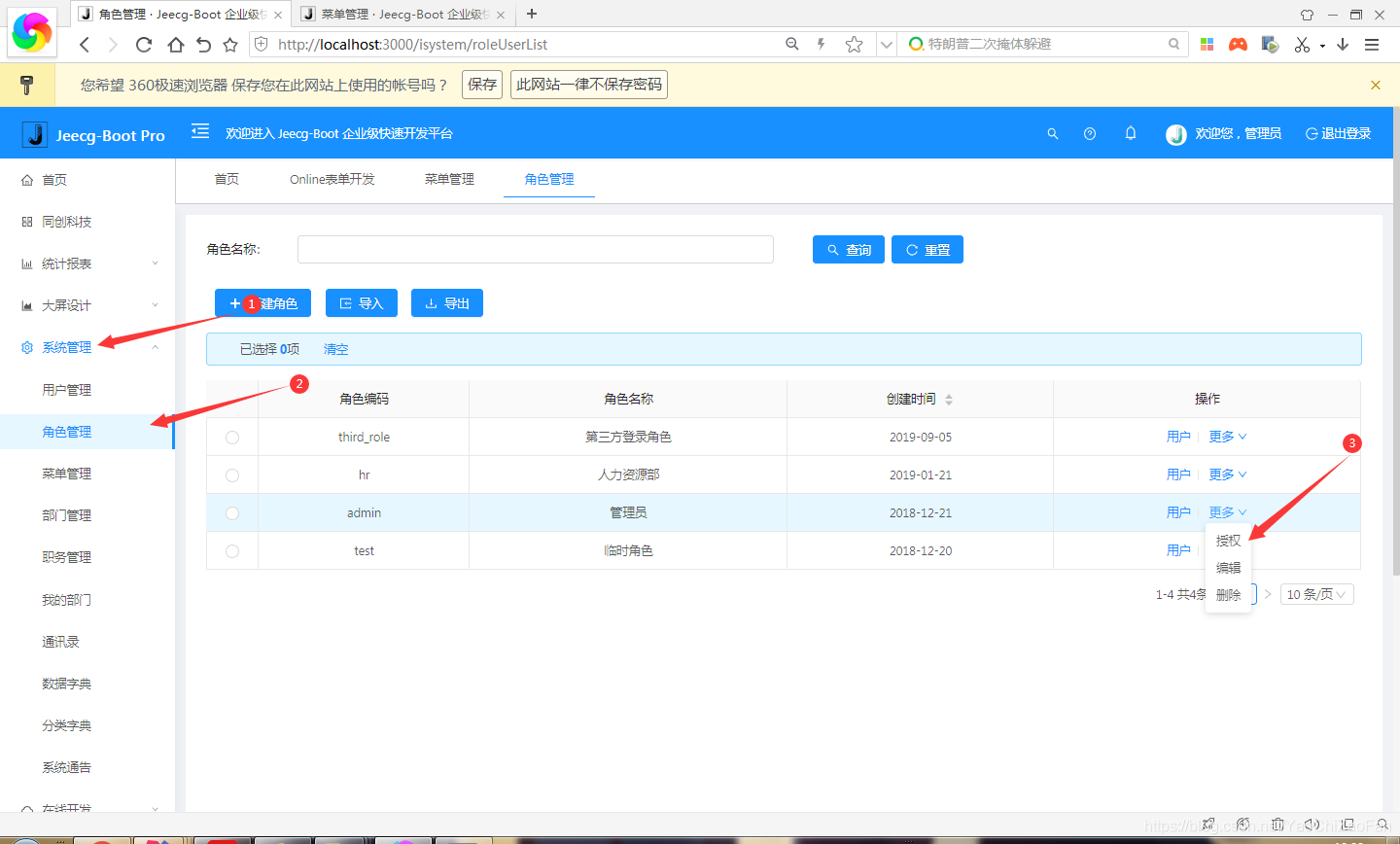
Task: Open 用户 link for third_role row
Action: (1178, 437)
